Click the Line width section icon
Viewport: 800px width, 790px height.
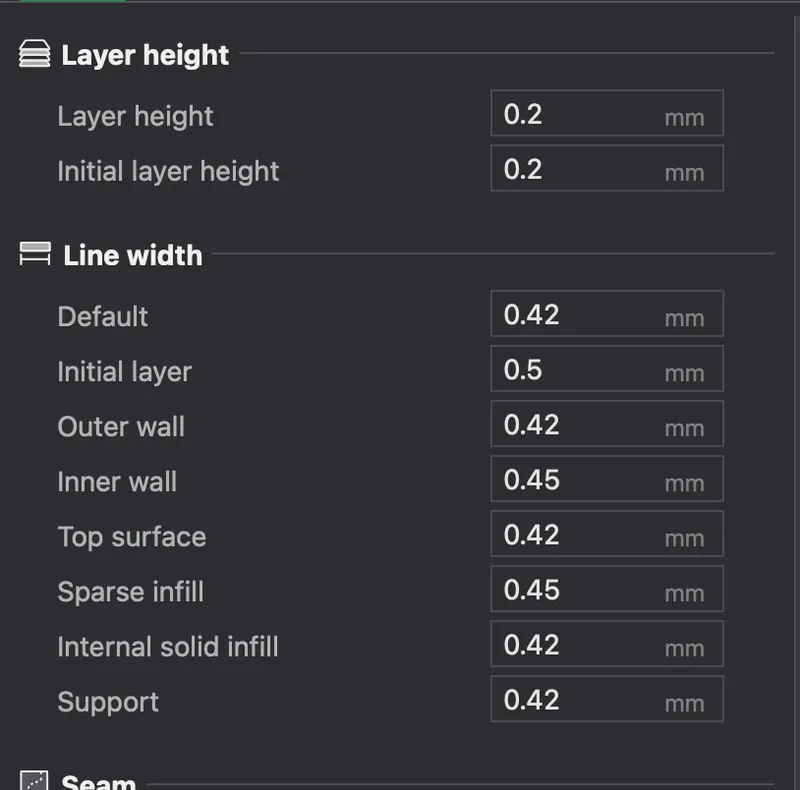[35, 254]
